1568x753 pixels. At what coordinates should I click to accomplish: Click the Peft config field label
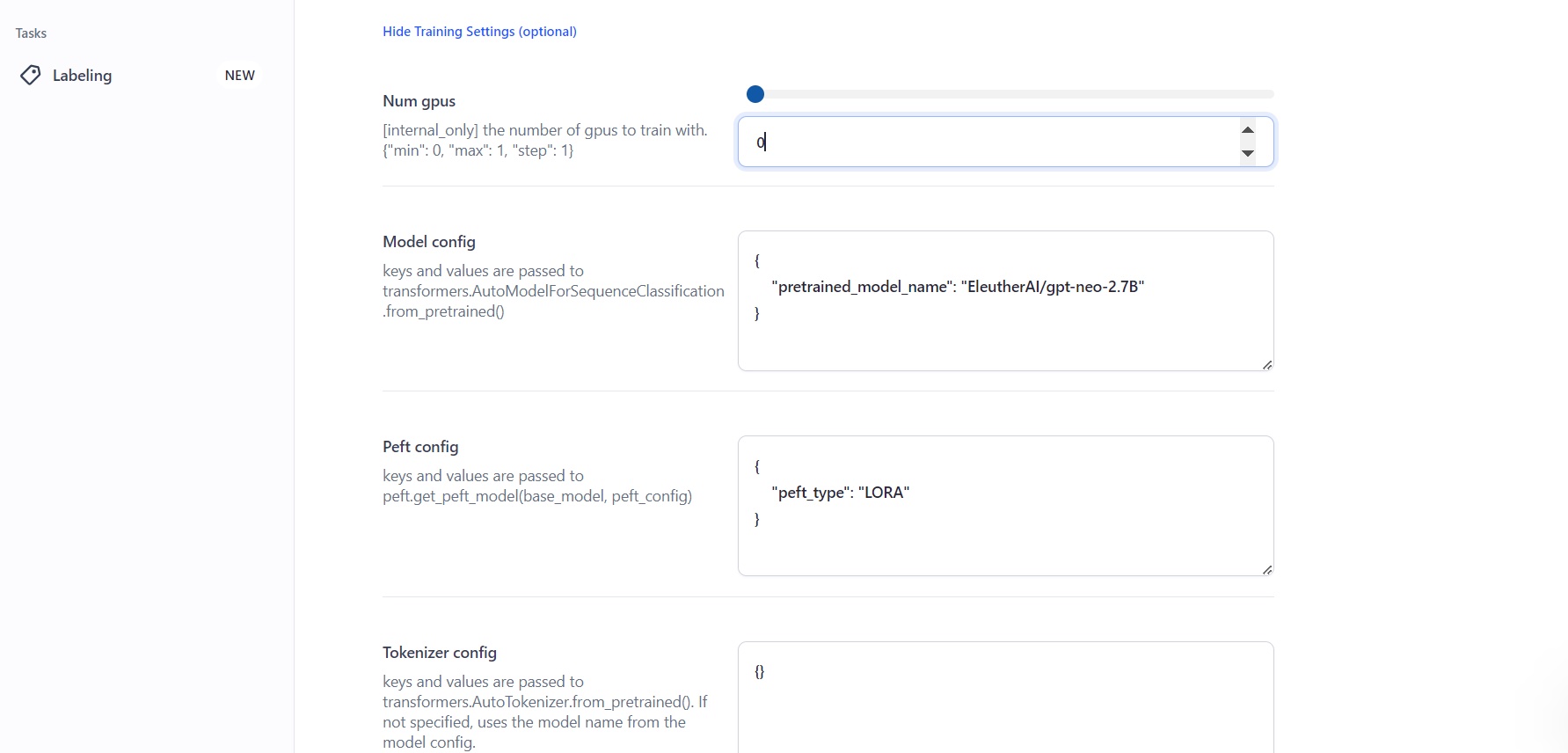[x=420, y=447]
